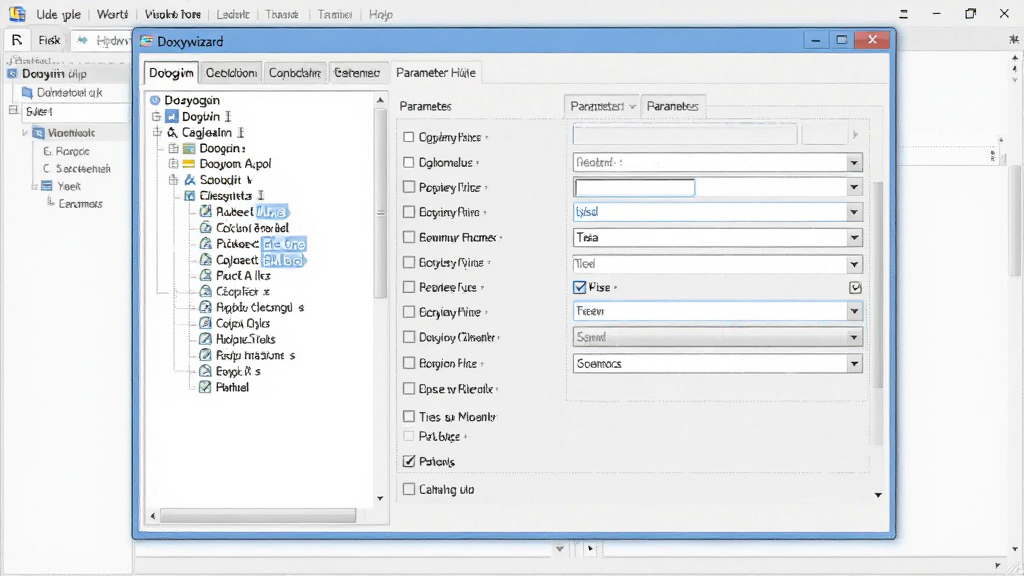Switch to the Conbclaim tab
This screenshot has height=576, width=1024.
295,72
